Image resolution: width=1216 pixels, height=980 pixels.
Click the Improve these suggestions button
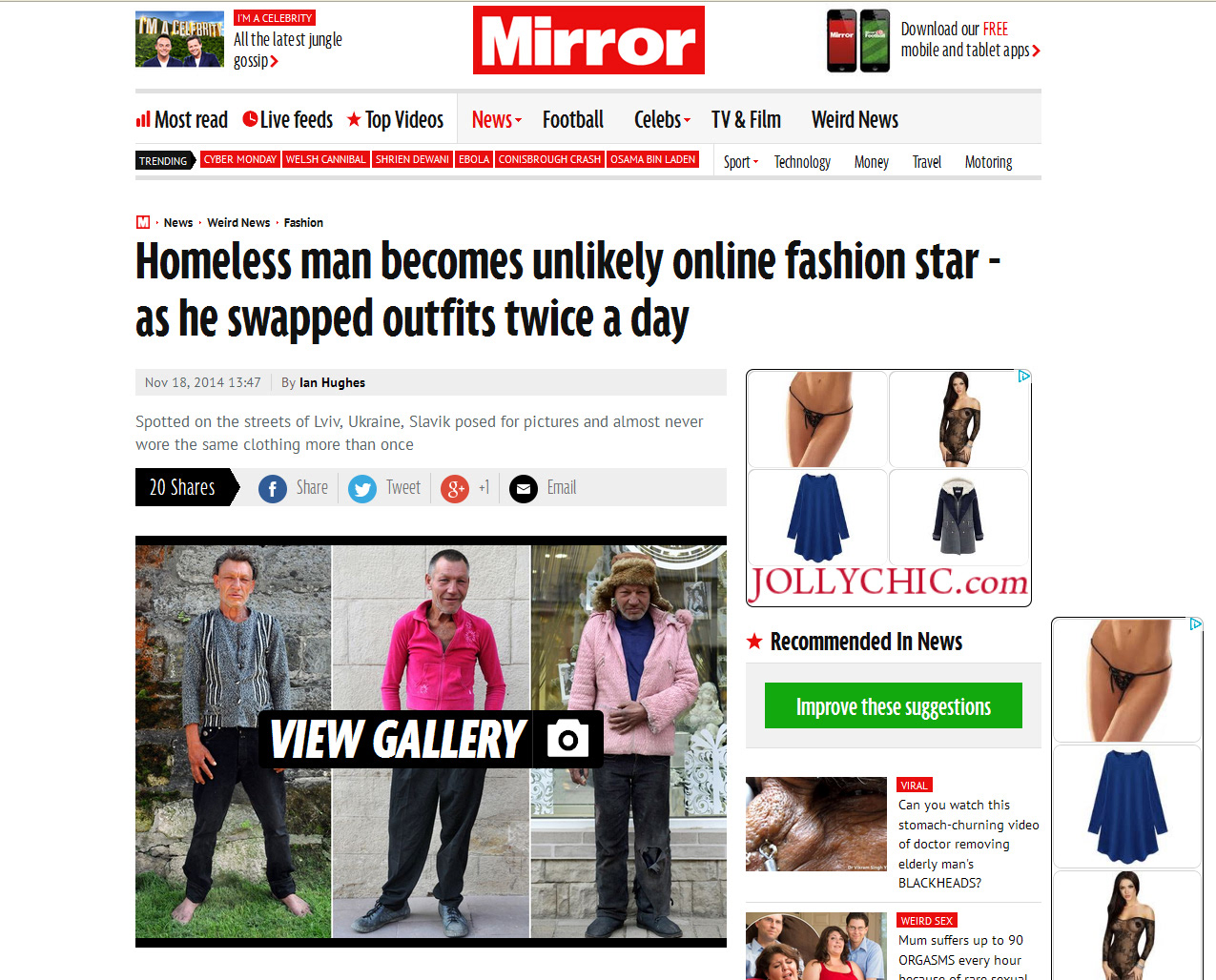point(894,705)
